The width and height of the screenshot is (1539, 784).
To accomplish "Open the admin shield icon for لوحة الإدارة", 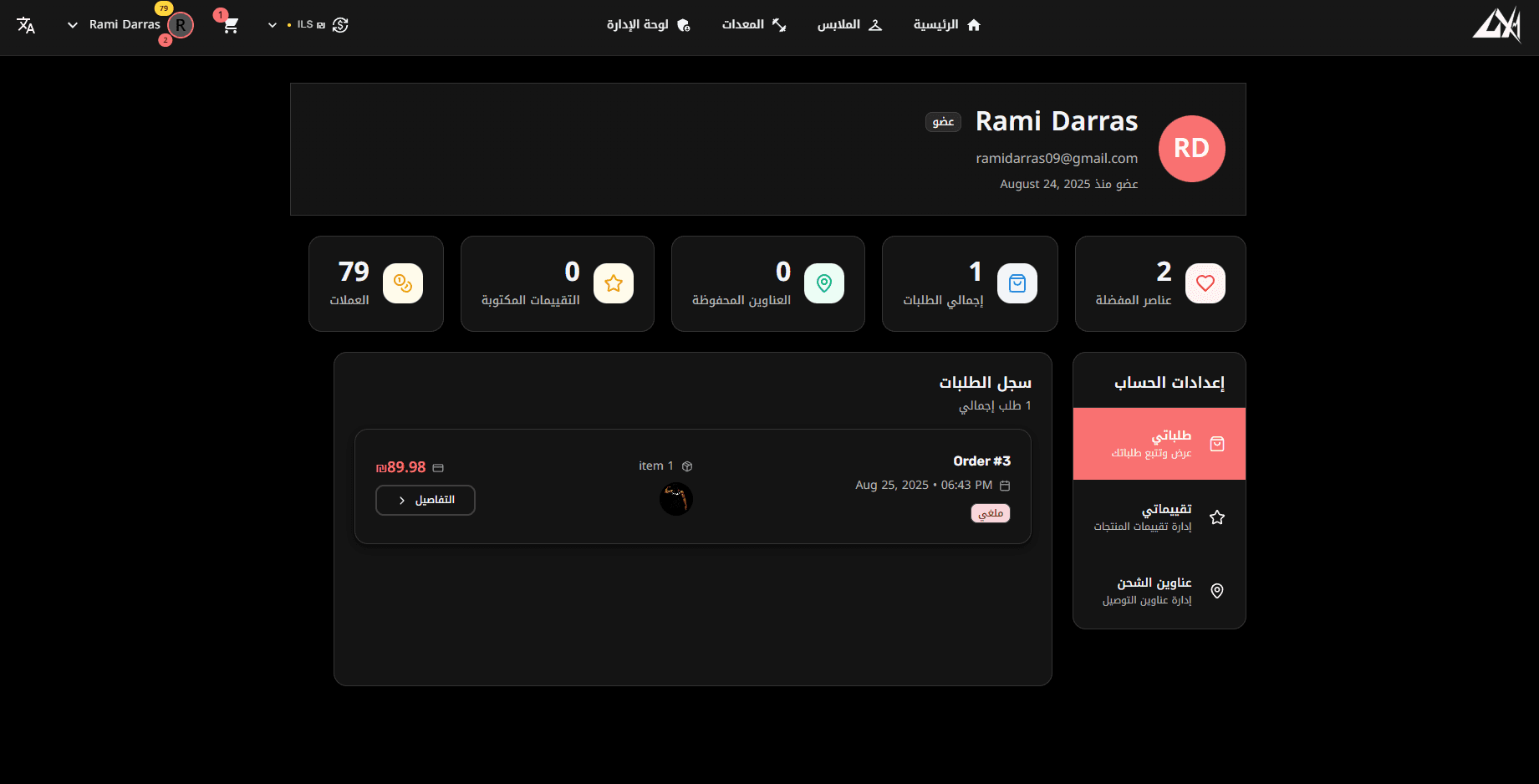I will pos(683,24).
